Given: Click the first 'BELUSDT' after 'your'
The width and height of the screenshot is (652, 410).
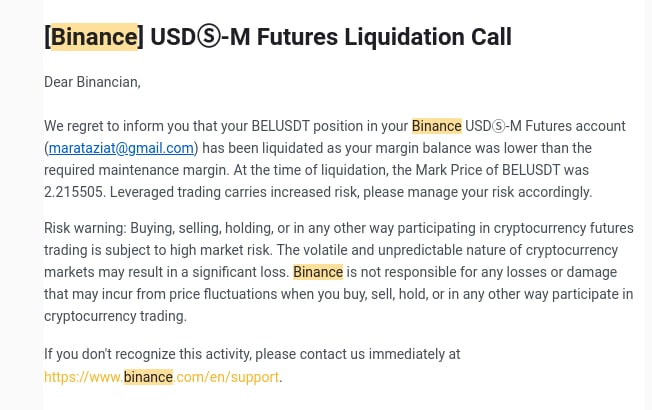Looking at the screenshot, I should [x=281, y=126].
